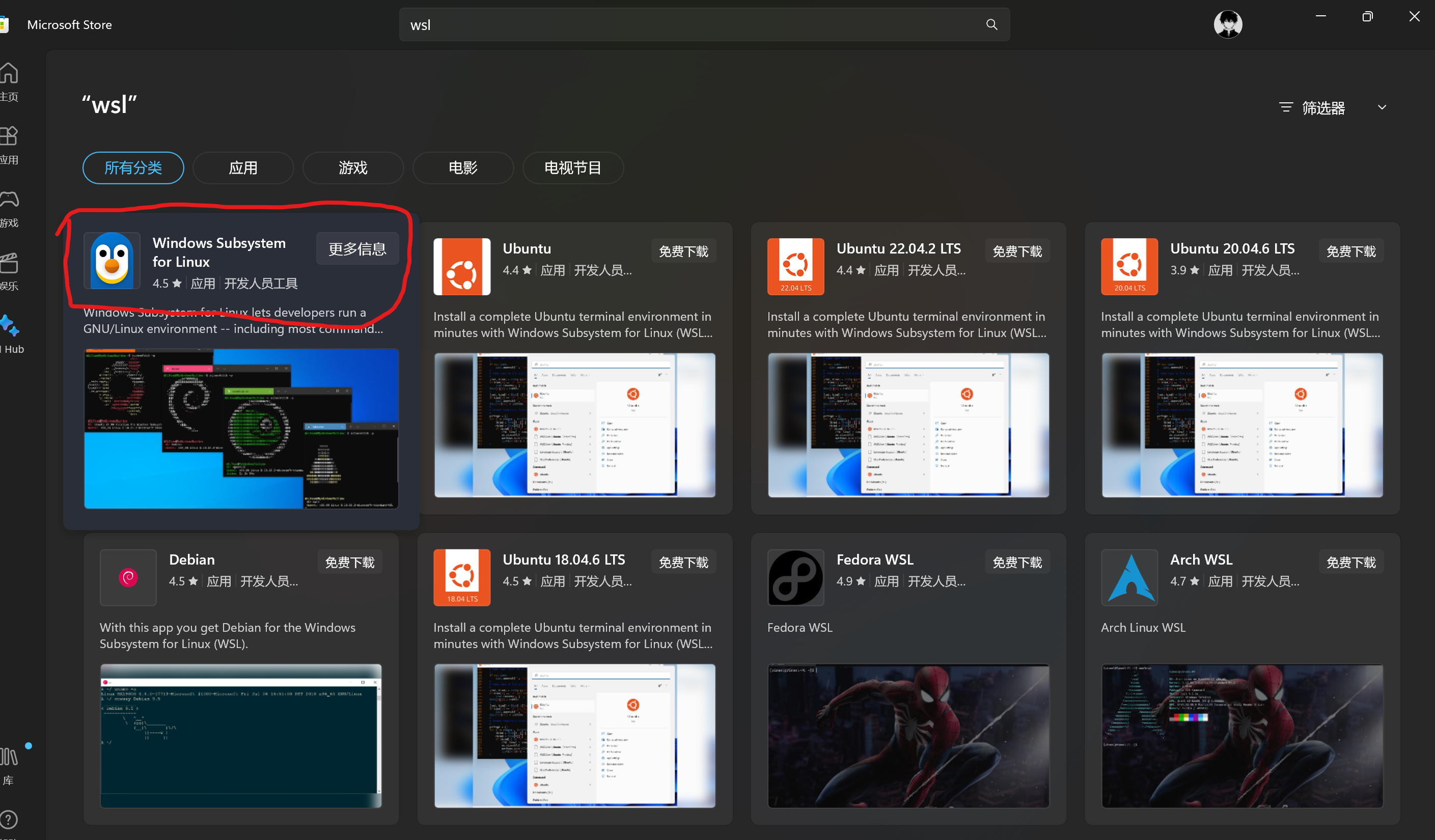Click 免费下载 for Ubuntu 22.04.2 LTS
The image size is (1435, 840).
(x=1017, y=251)
